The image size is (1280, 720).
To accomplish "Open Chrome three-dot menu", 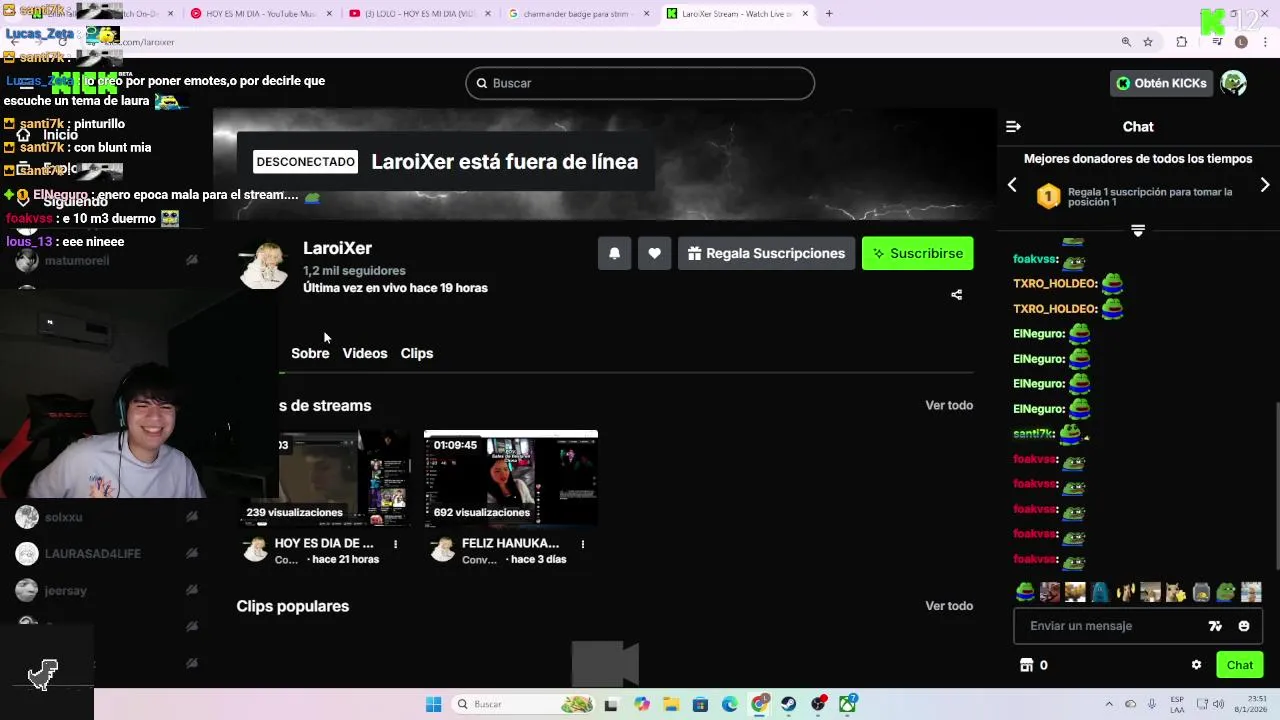I will (x=1264, y=42).
